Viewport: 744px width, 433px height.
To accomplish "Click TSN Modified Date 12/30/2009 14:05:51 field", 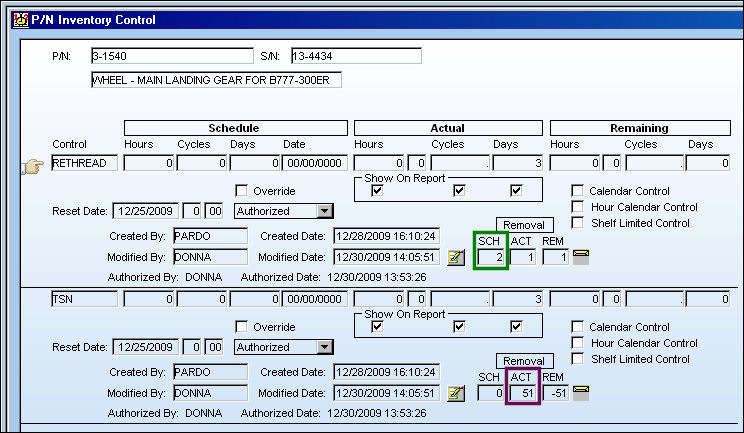I will point(387,393).
